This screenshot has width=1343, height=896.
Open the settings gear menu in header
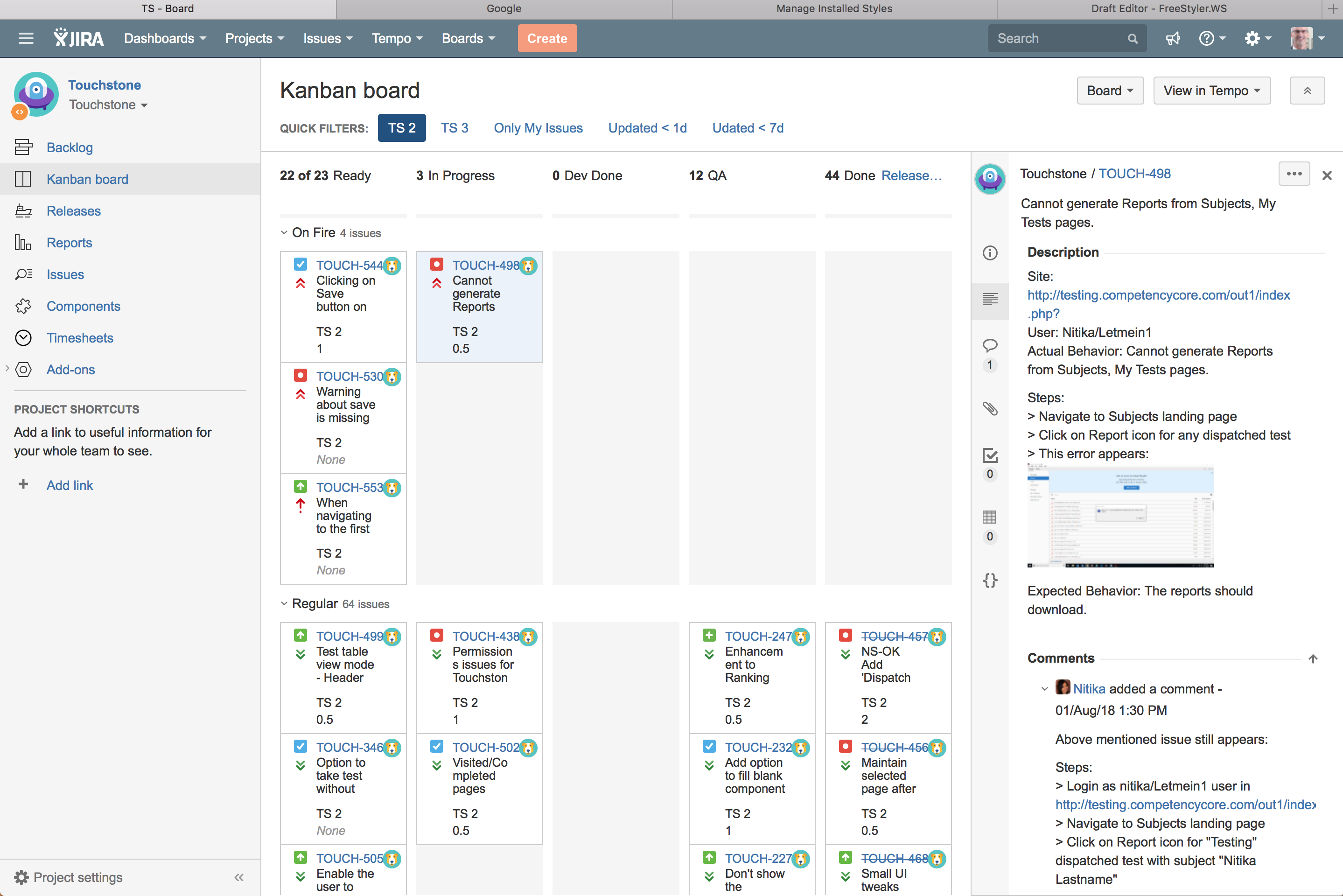tap(1258, 38)
